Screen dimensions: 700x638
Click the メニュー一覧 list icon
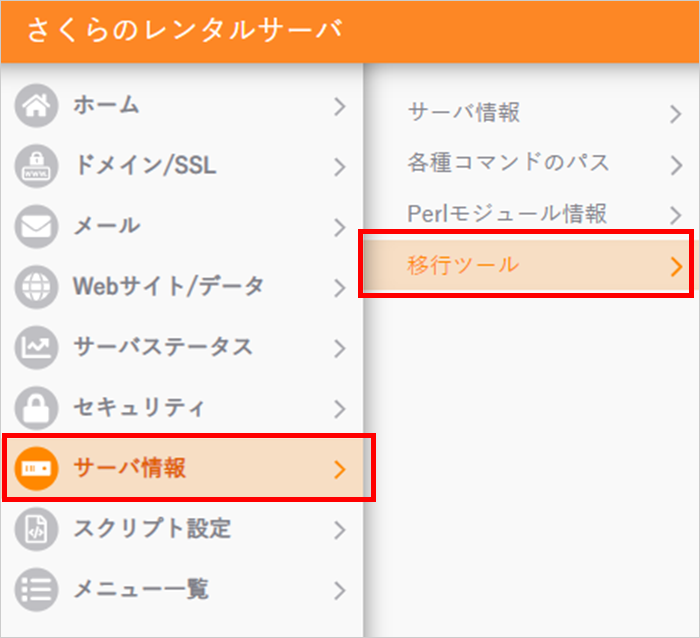pyautogui.click(x=38, y=589)
